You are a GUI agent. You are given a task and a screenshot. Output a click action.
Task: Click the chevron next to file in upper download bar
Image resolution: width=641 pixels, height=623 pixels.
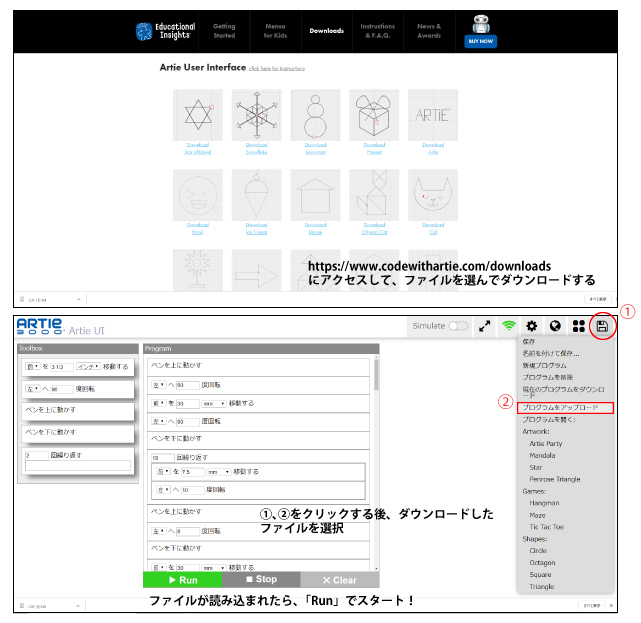point(78,299)
